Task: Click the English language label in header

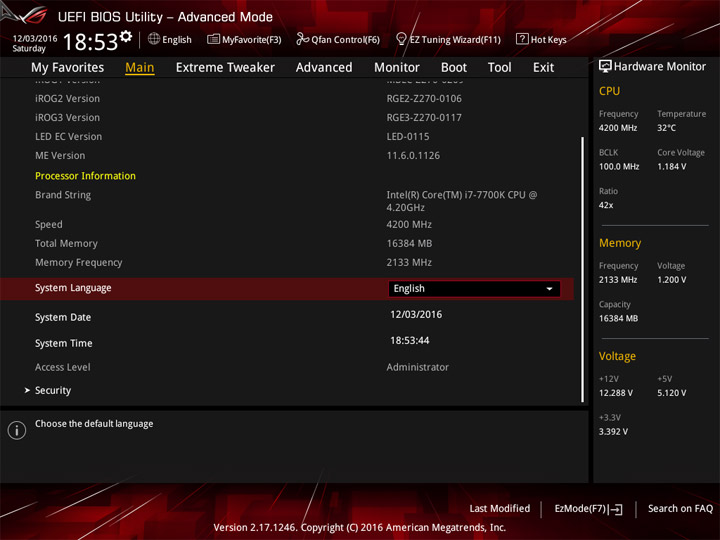Action: pos(177,39)
